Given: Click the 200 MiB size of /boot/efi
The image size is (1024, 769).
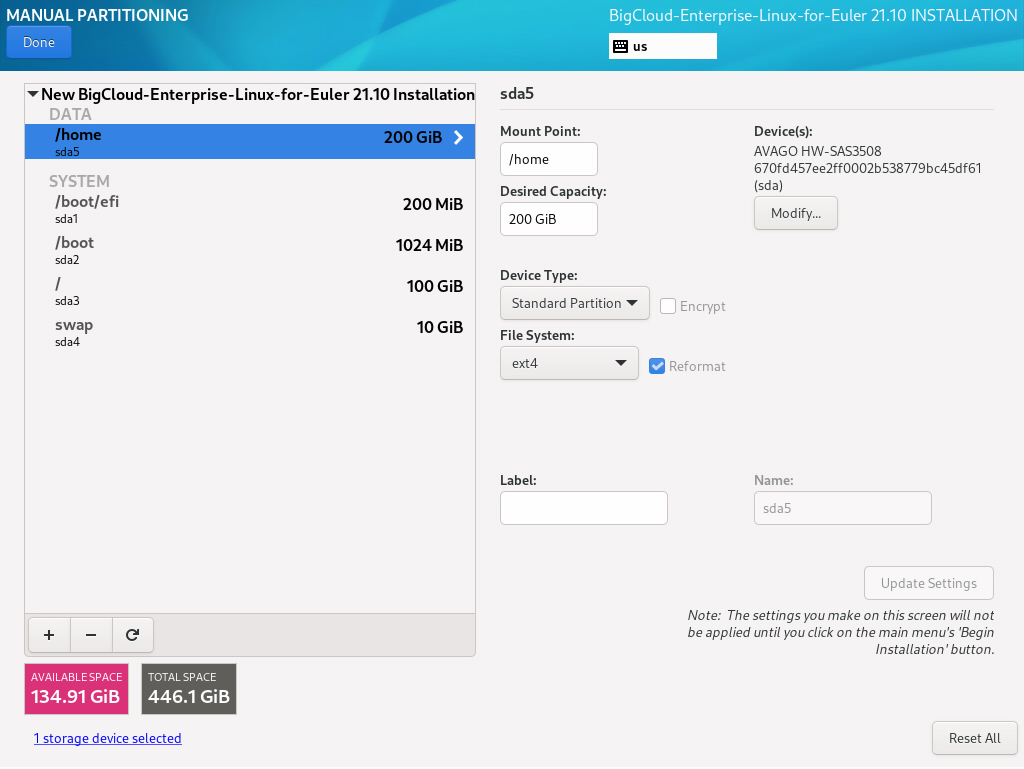Looking at the screenshot, I should tap(433, 204).
